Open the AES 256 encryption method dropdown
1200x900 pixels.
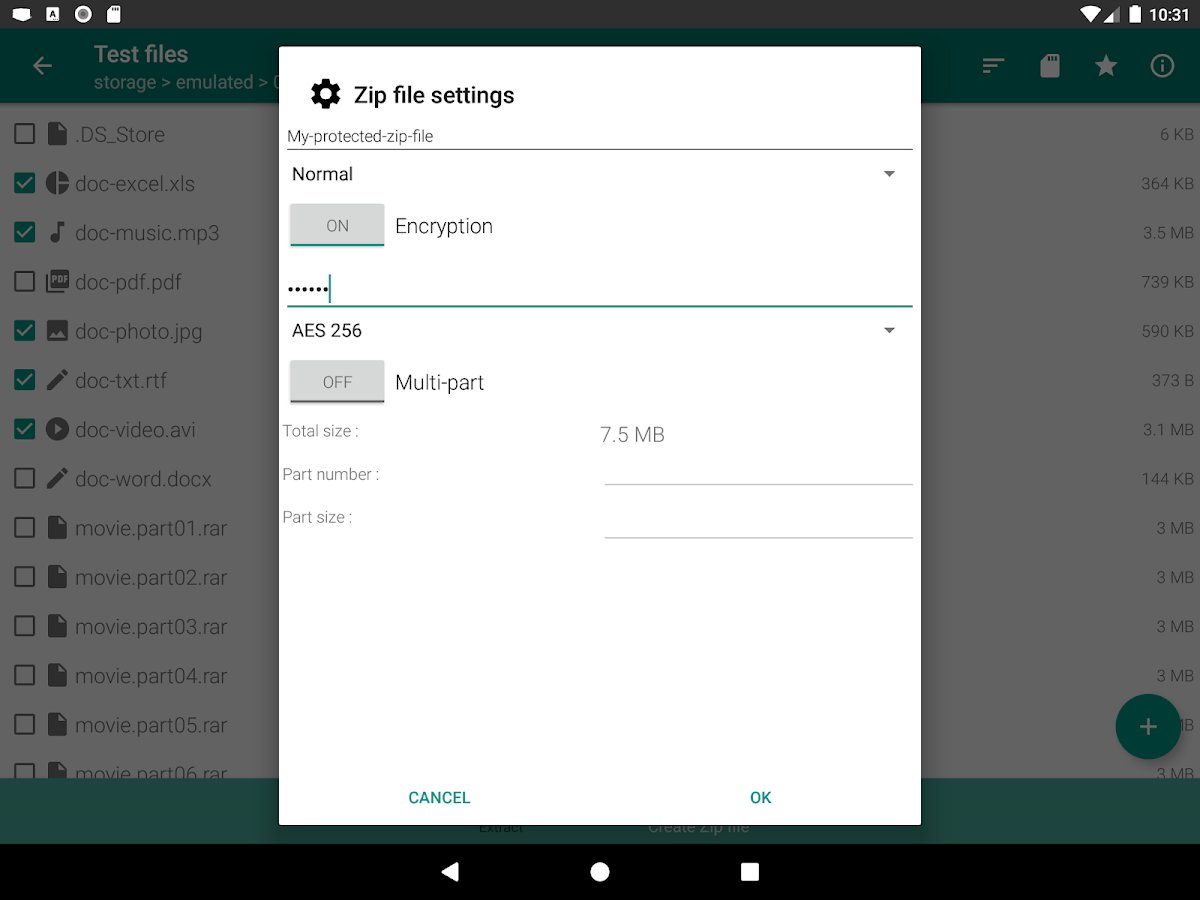point(600,330)
